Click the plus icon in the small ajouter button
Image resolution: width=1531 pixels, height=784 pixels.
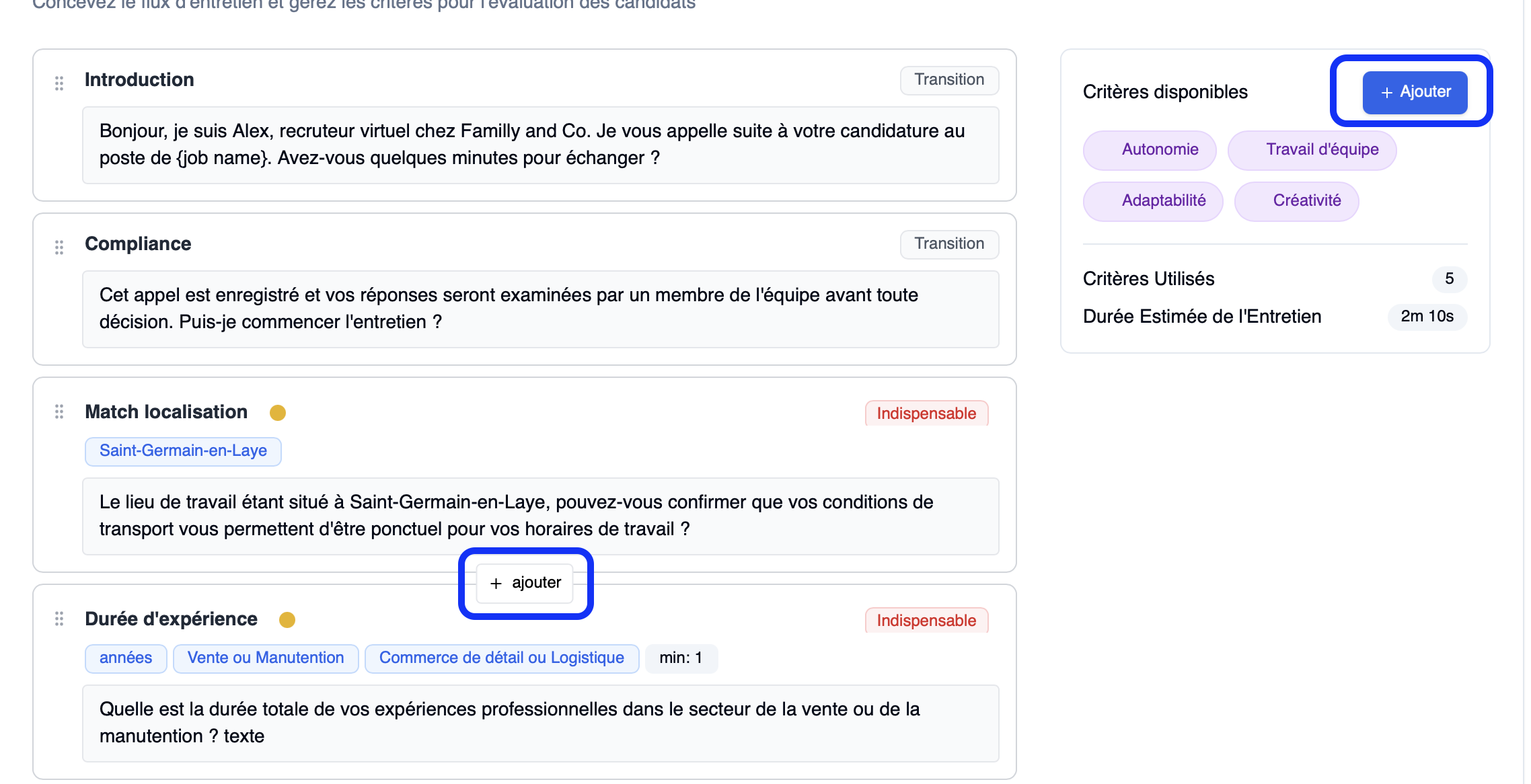coord(497,583)
